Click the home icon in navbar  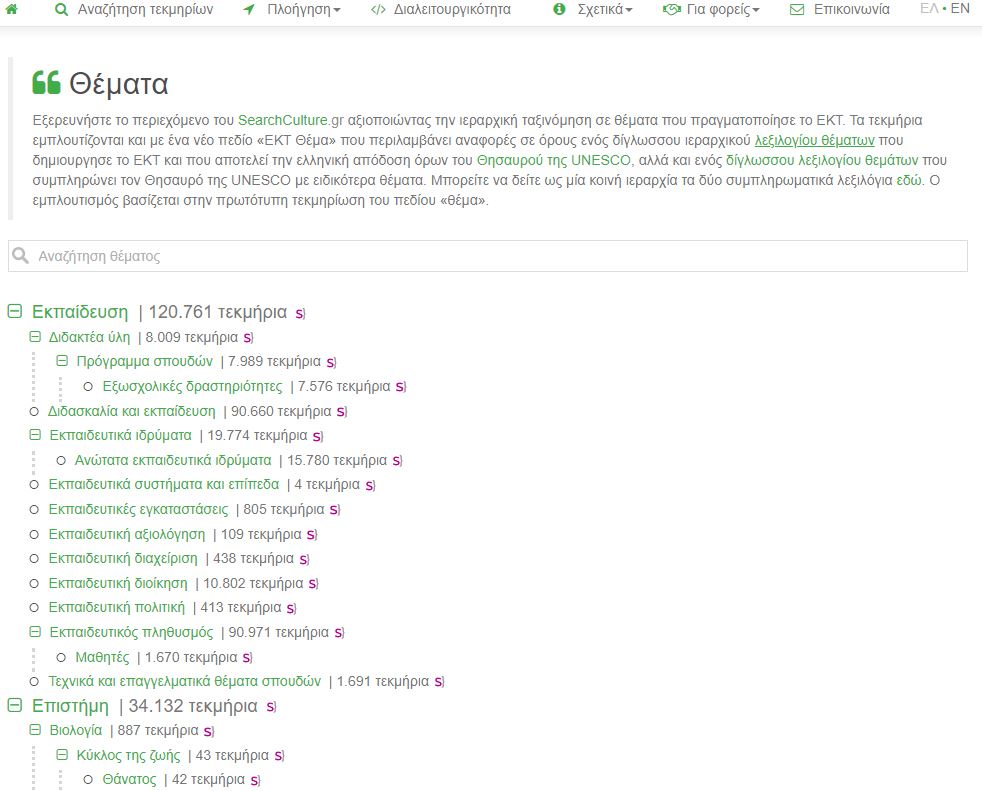(x=12, y=10)
